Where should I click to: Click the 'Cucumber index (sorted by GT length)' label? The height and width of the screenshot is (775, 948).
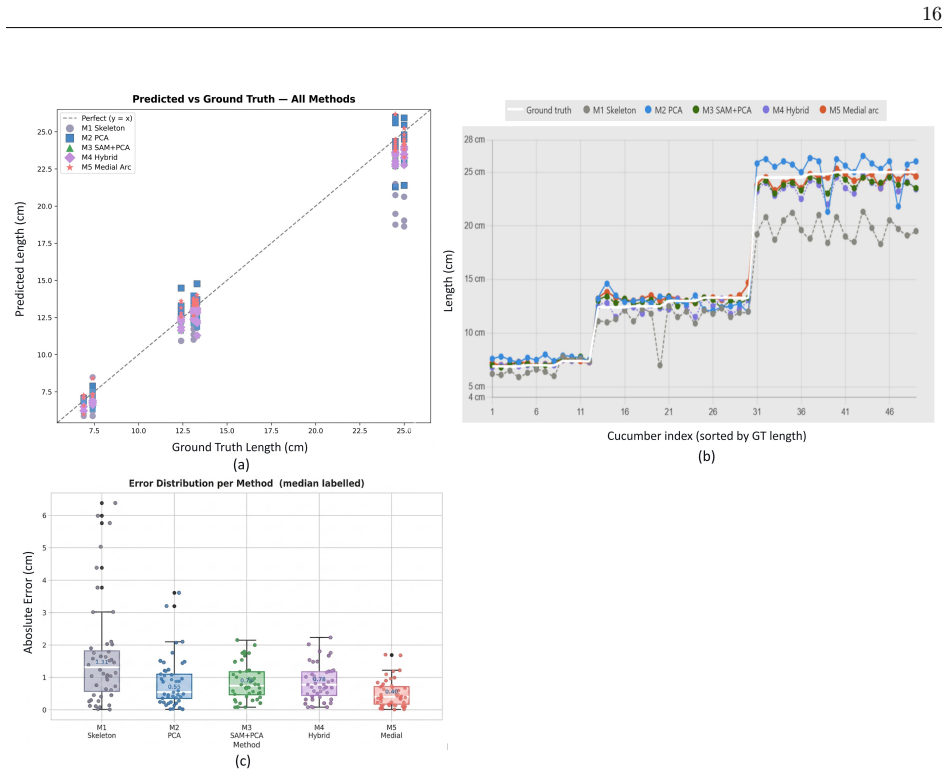[707, 436]
